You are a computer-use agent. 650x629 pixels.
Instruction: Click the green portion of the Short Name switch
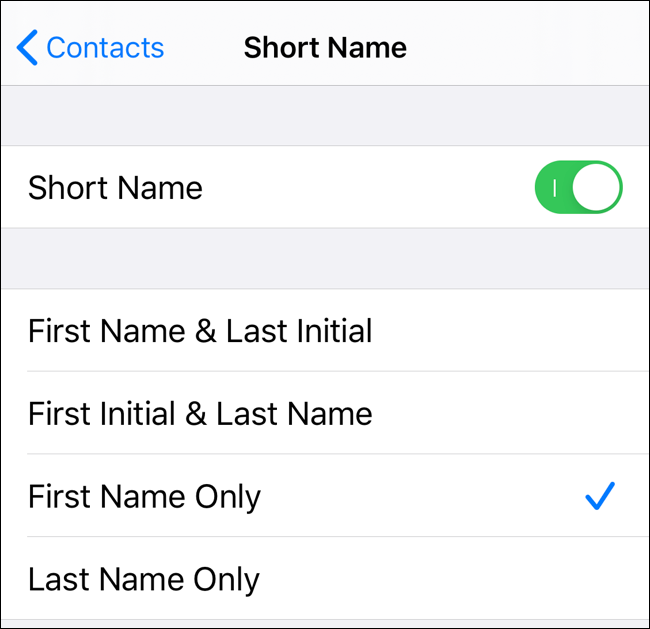coord(553,187)
